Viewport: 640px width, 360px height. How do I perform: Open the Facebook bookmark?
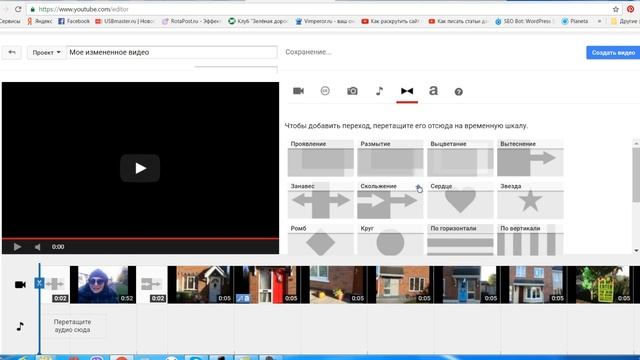74,21
